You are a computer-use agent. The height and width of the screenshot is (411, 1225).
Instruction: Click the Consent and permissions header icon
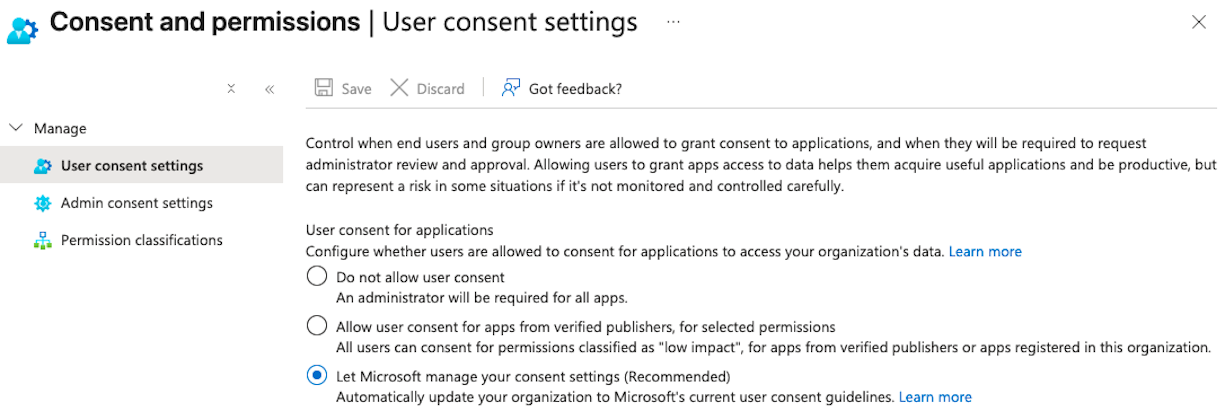pyautogui.click(x=22, y=27)
